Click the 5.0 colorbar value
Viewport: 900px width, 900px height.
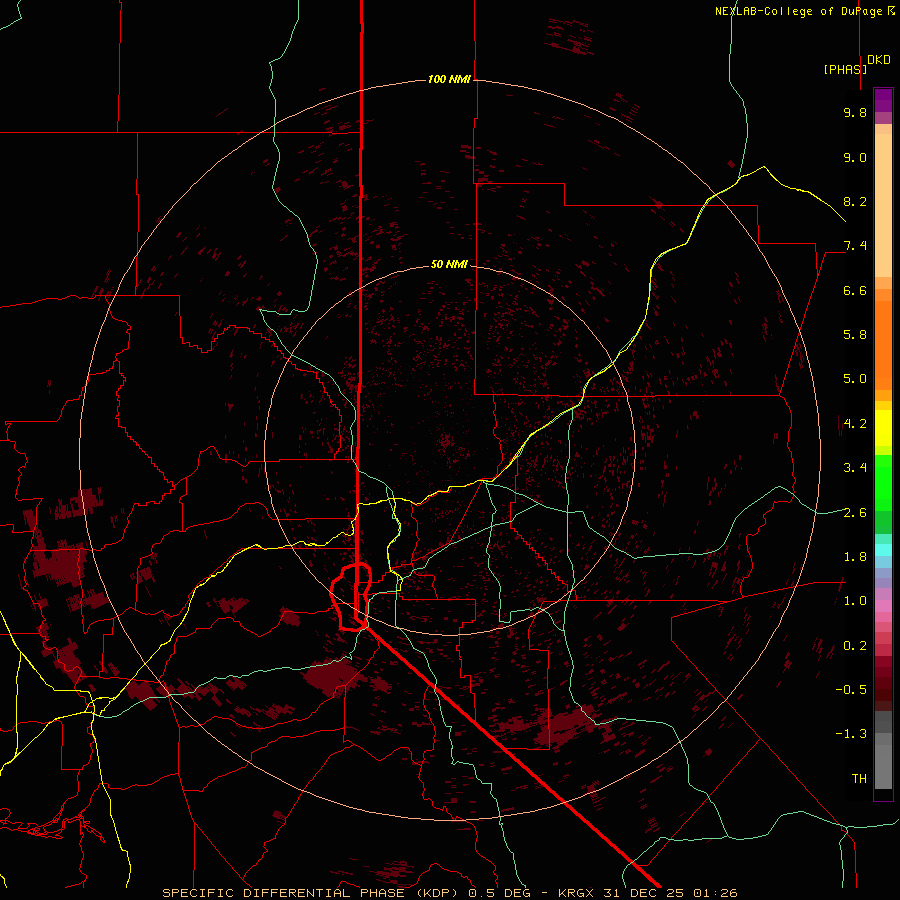(855, 379)
